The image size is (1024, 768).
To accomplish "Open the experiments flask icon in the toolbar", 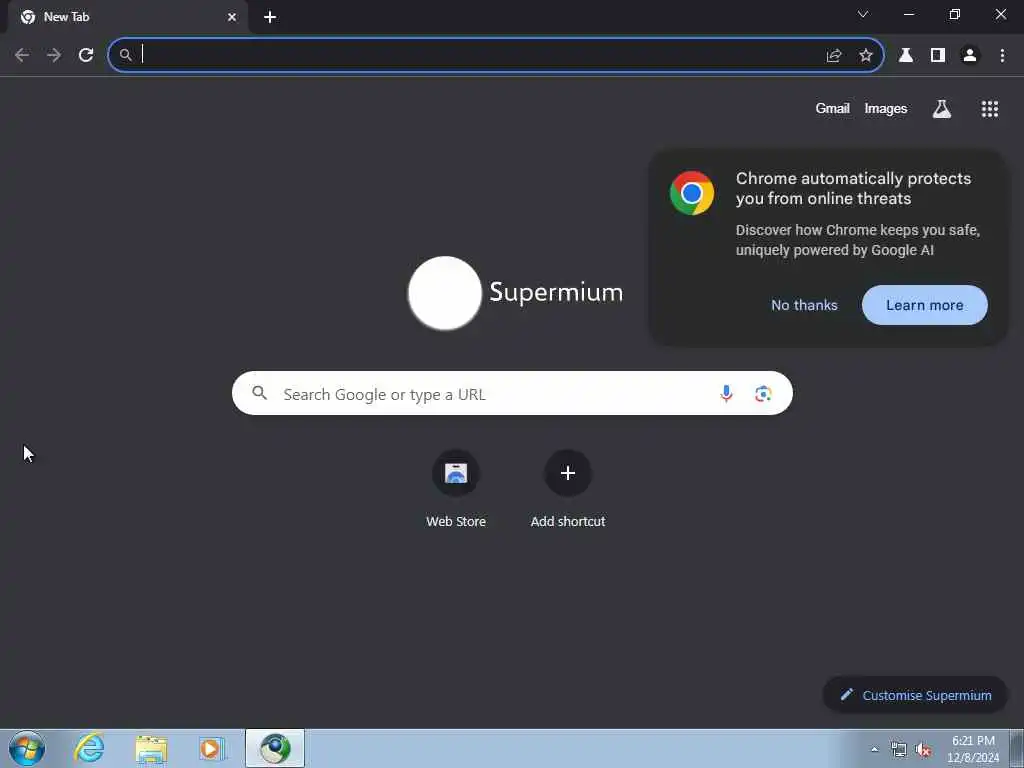I will click(906, 56).
